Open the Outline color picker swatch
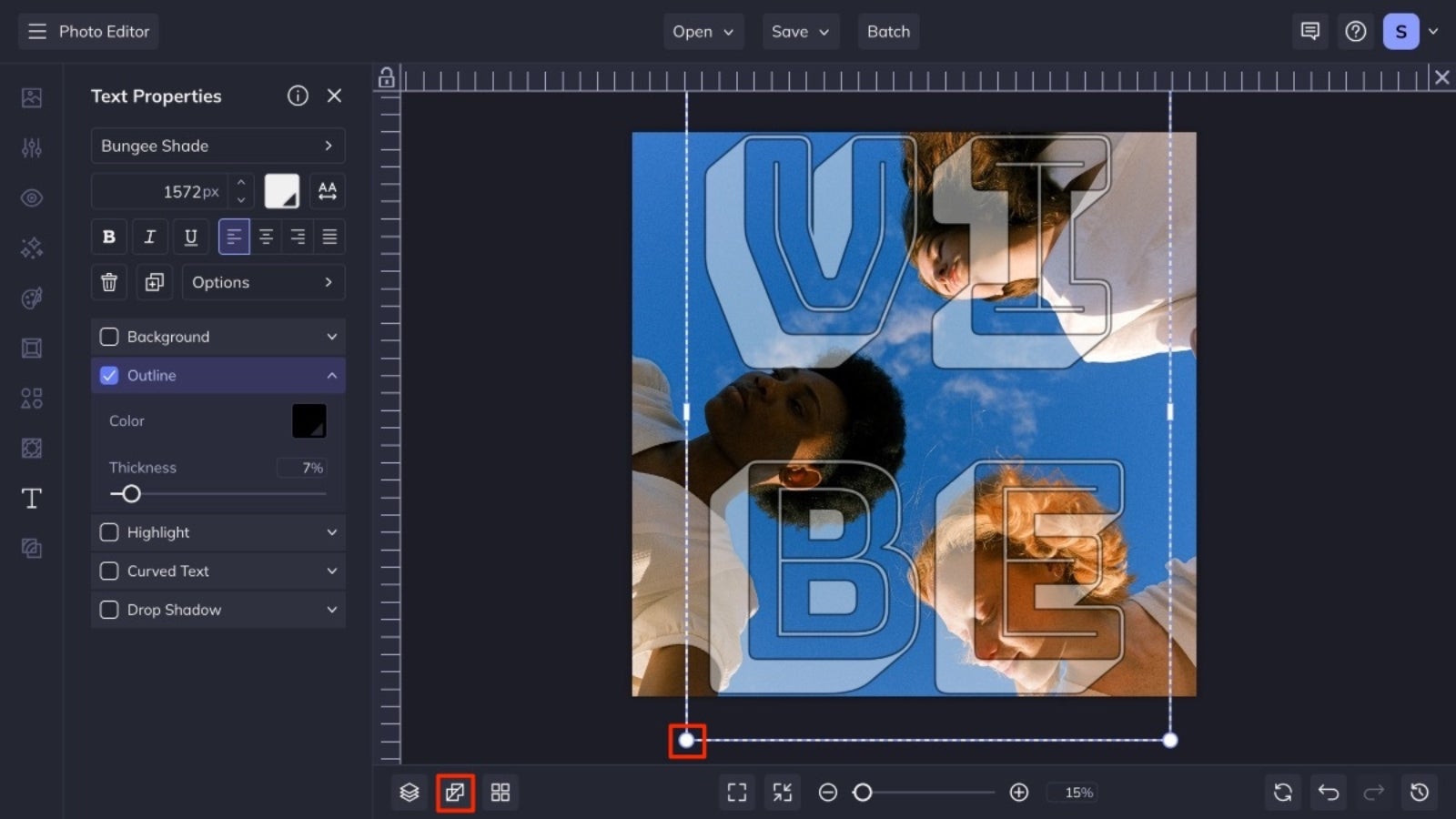 pos(309,420)
